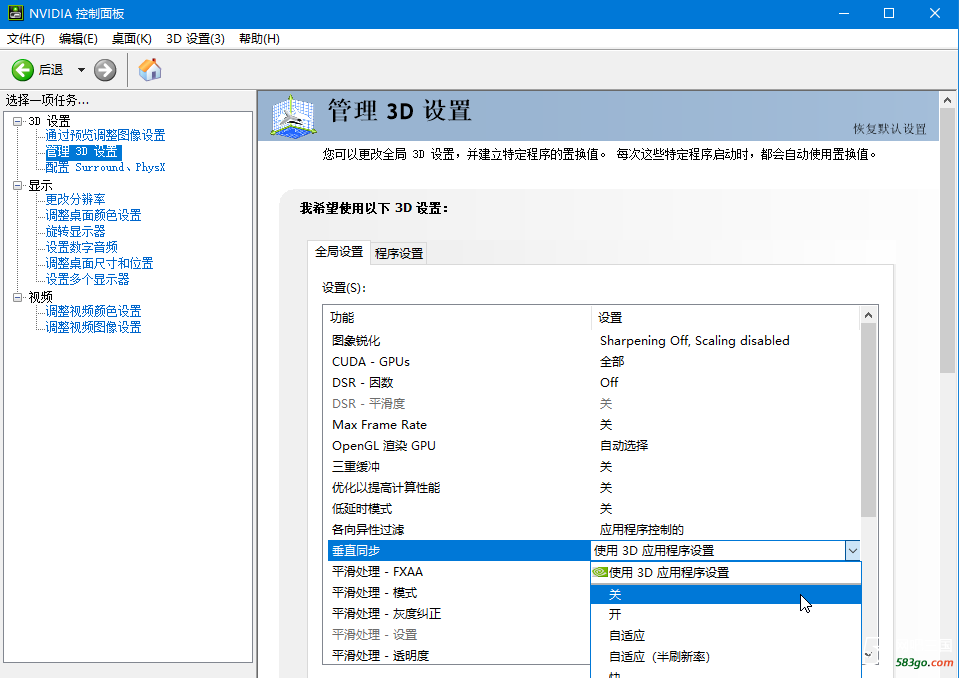Choose 自适应（半刷新率） option
Viewport: 959px width, 678px height.
pyautogui.click(x=659, y=657)
